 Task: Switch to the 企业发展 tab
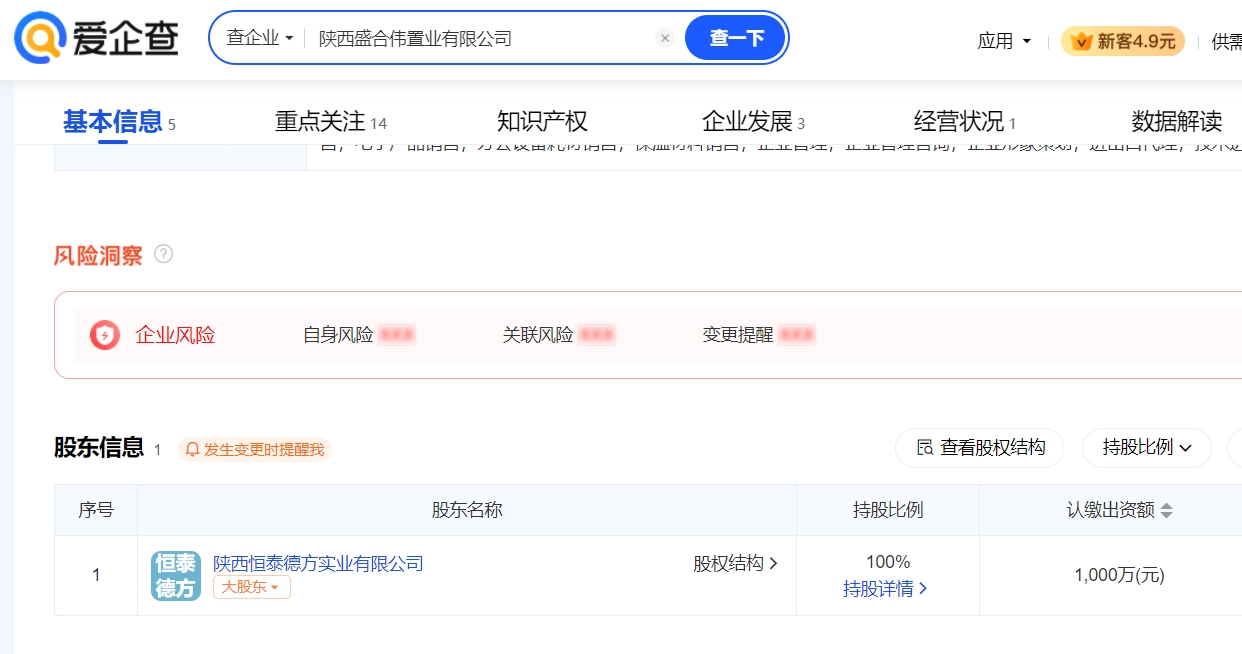click(x=753, y=122)
